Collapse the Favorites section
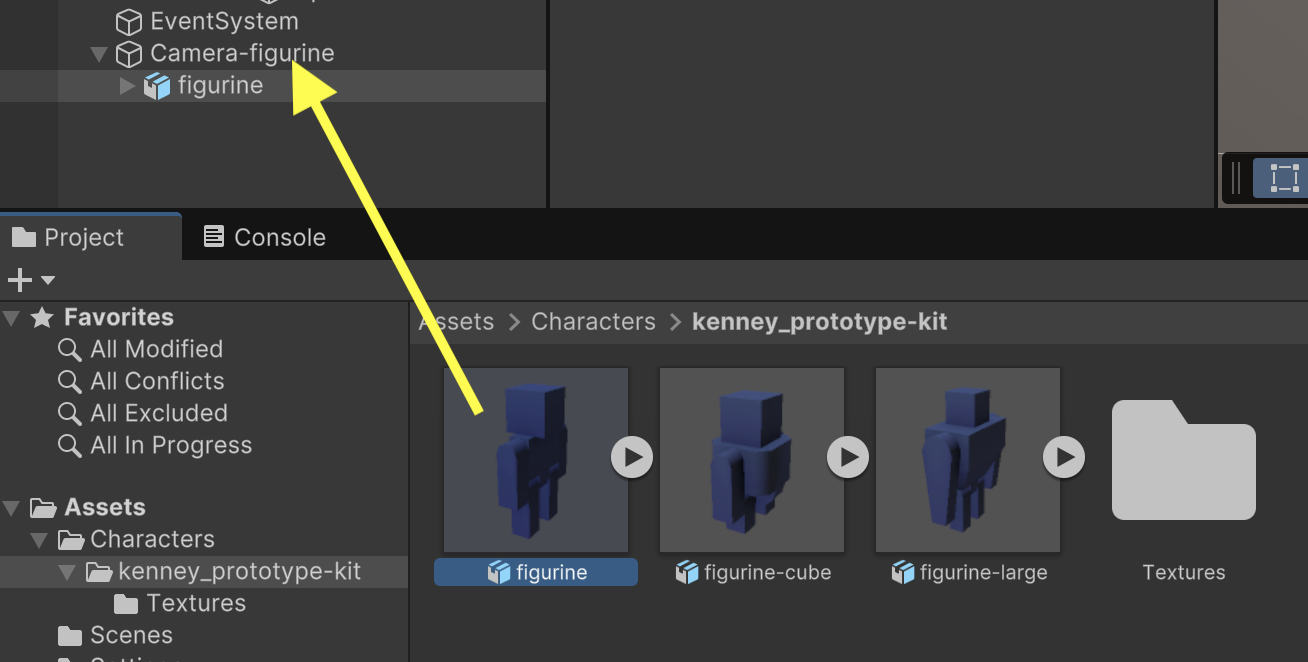The image size is (1308, 662). point(12,318)
